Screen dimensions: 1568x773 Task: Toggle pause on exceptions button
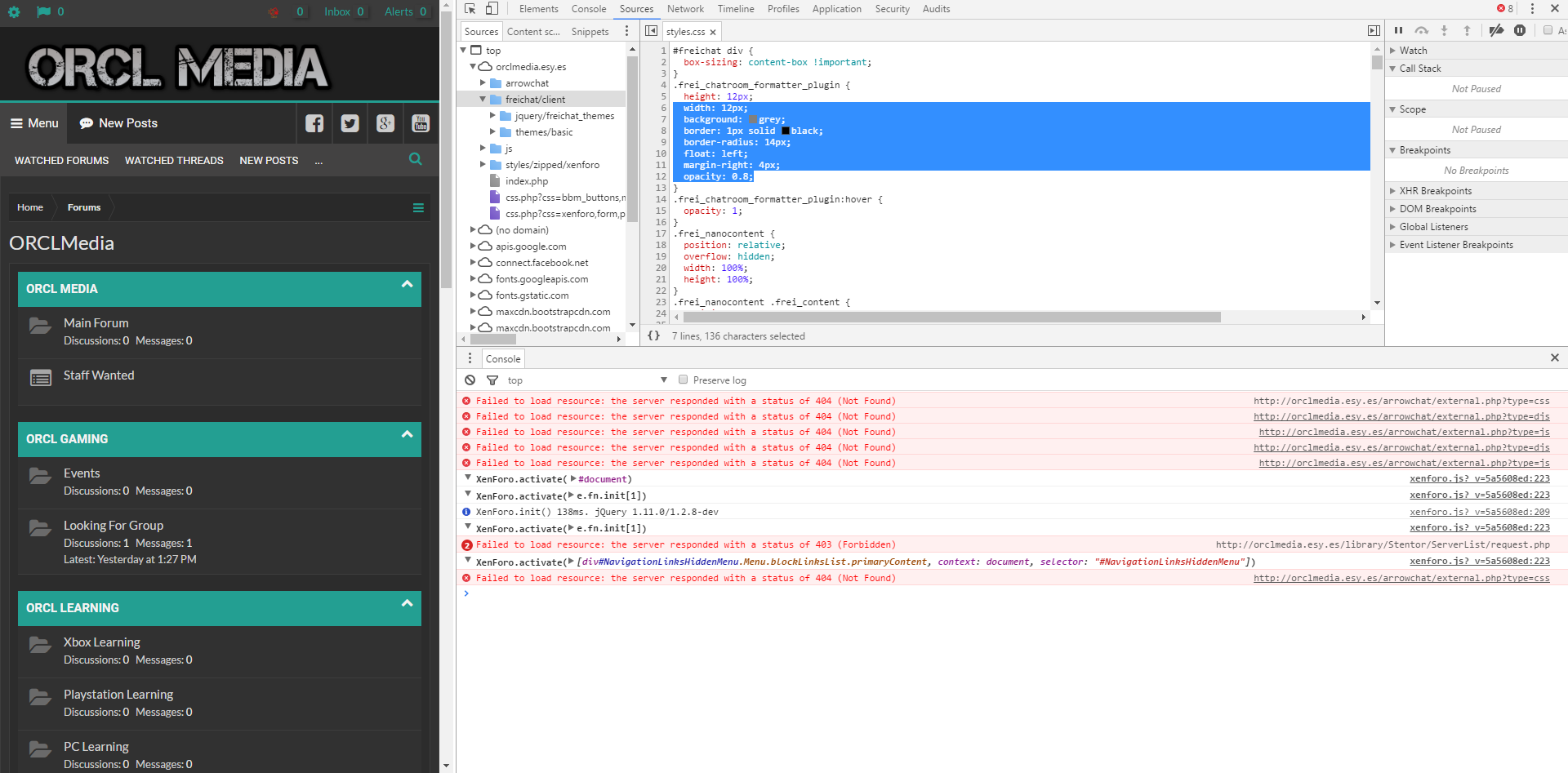[1520, 31]
